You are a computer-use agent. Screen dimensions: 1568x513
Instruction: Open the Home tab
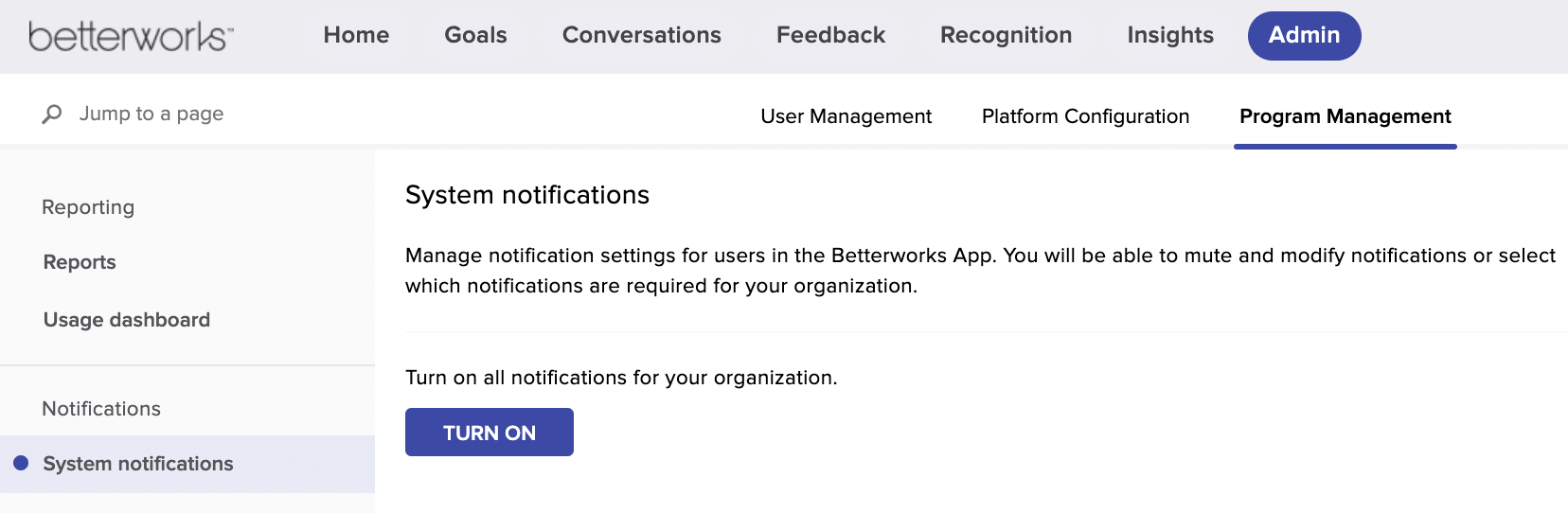tap(356, 35)
